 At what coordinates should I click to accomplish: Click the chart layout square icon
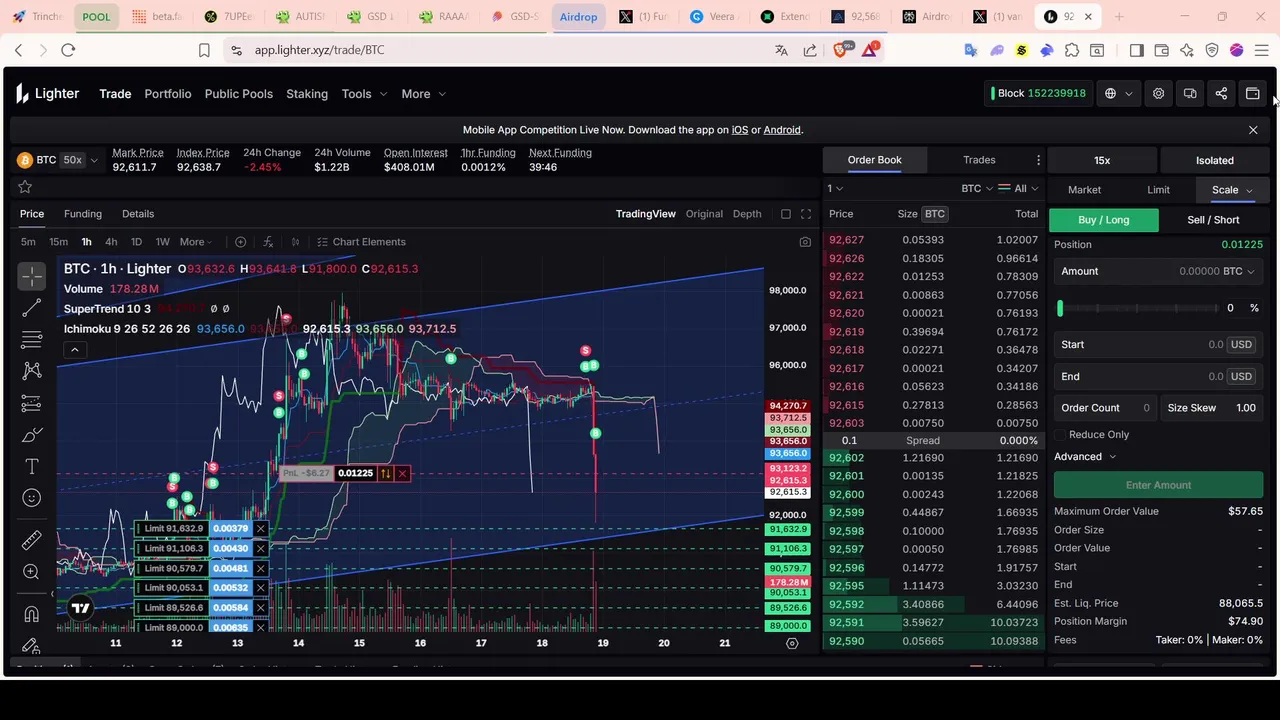click(786, 214)
